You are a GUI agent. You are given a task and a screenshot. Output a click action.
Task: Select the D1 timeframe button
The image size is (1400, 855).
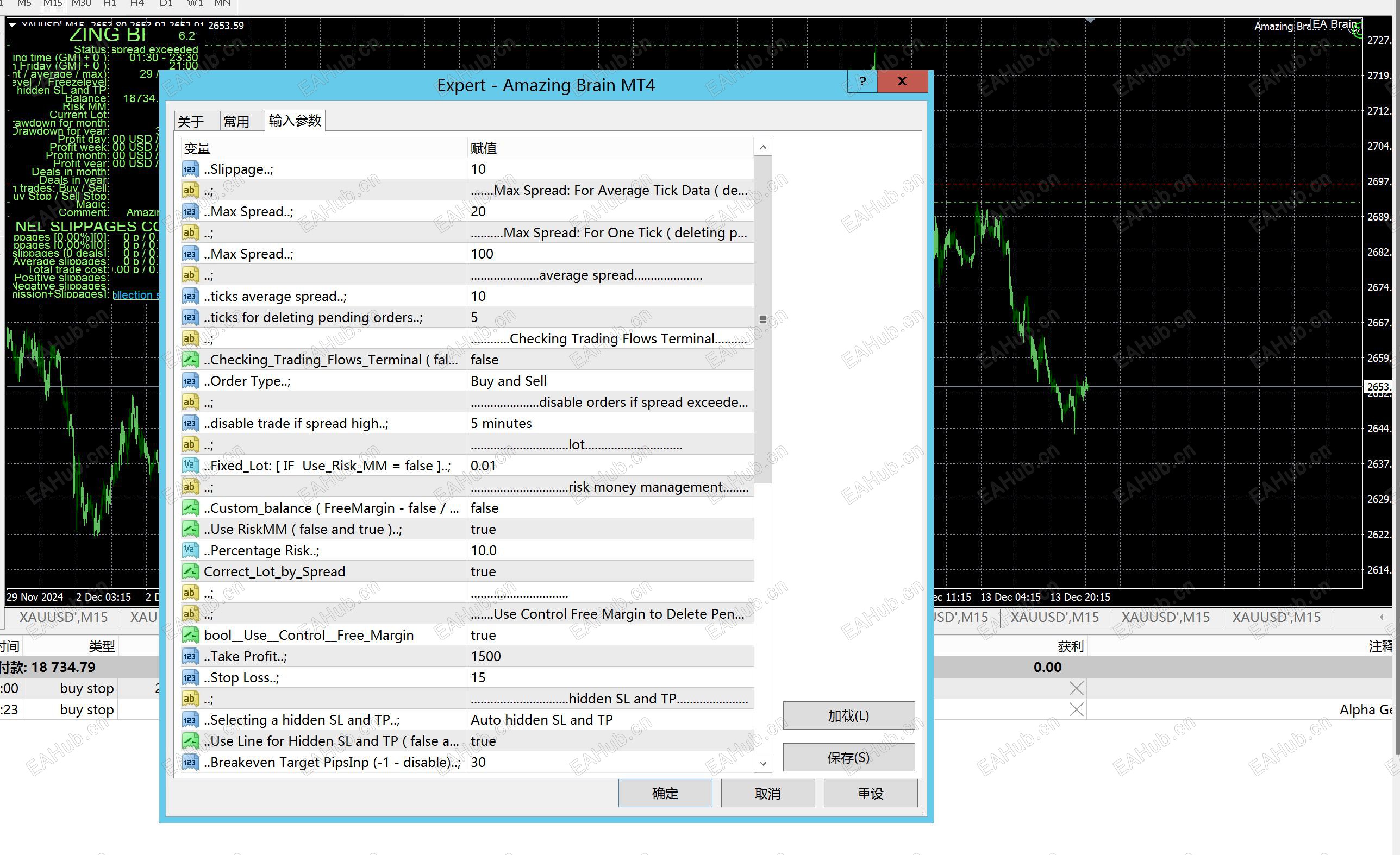coord(166,4)
